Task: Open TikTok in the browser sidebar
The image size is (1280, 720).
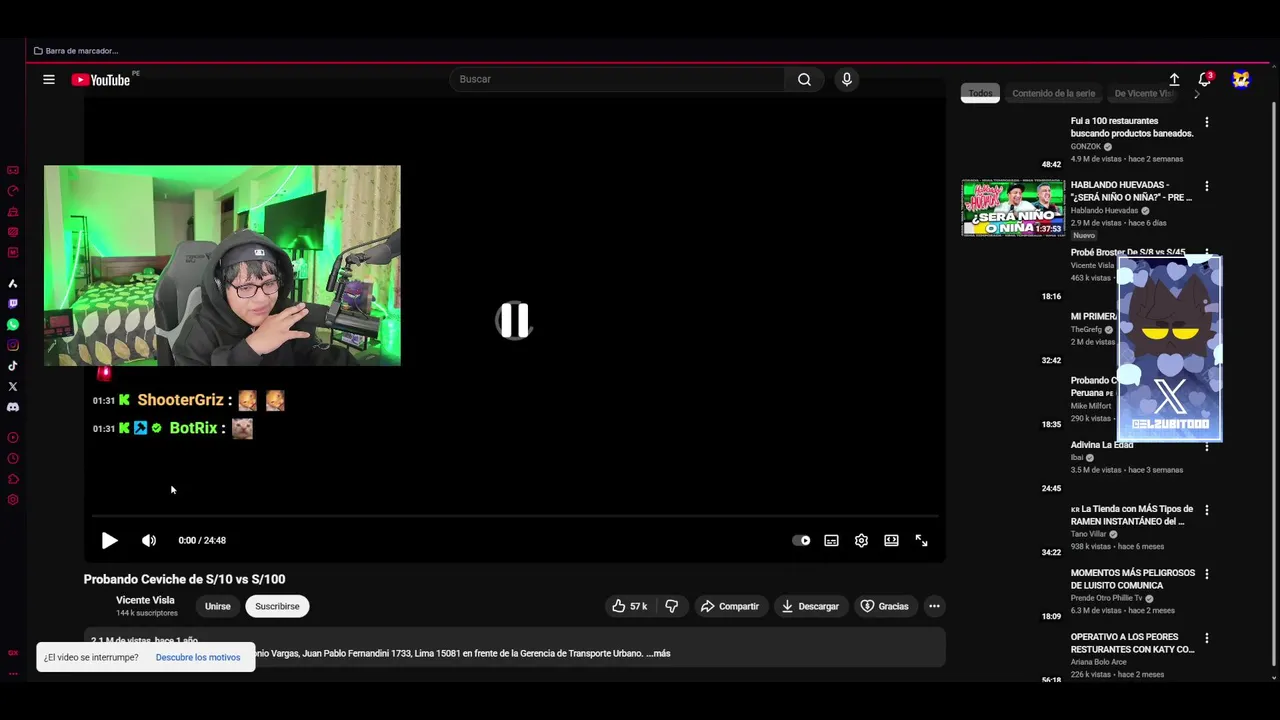Action: coord(13,366)
